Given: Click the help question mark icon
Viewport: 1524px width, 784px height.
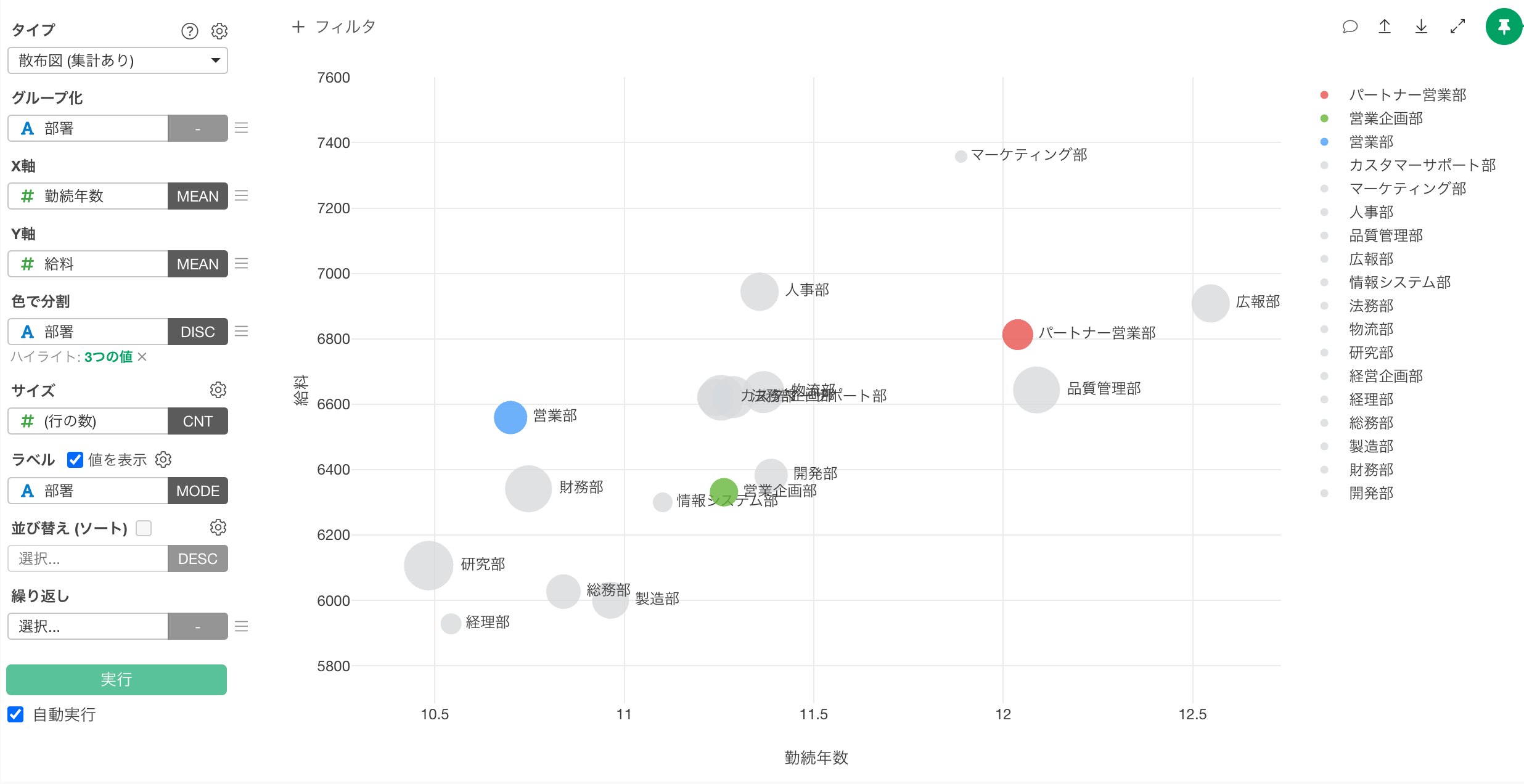Looking at the screenshot, I should click(x=190, y=31).
